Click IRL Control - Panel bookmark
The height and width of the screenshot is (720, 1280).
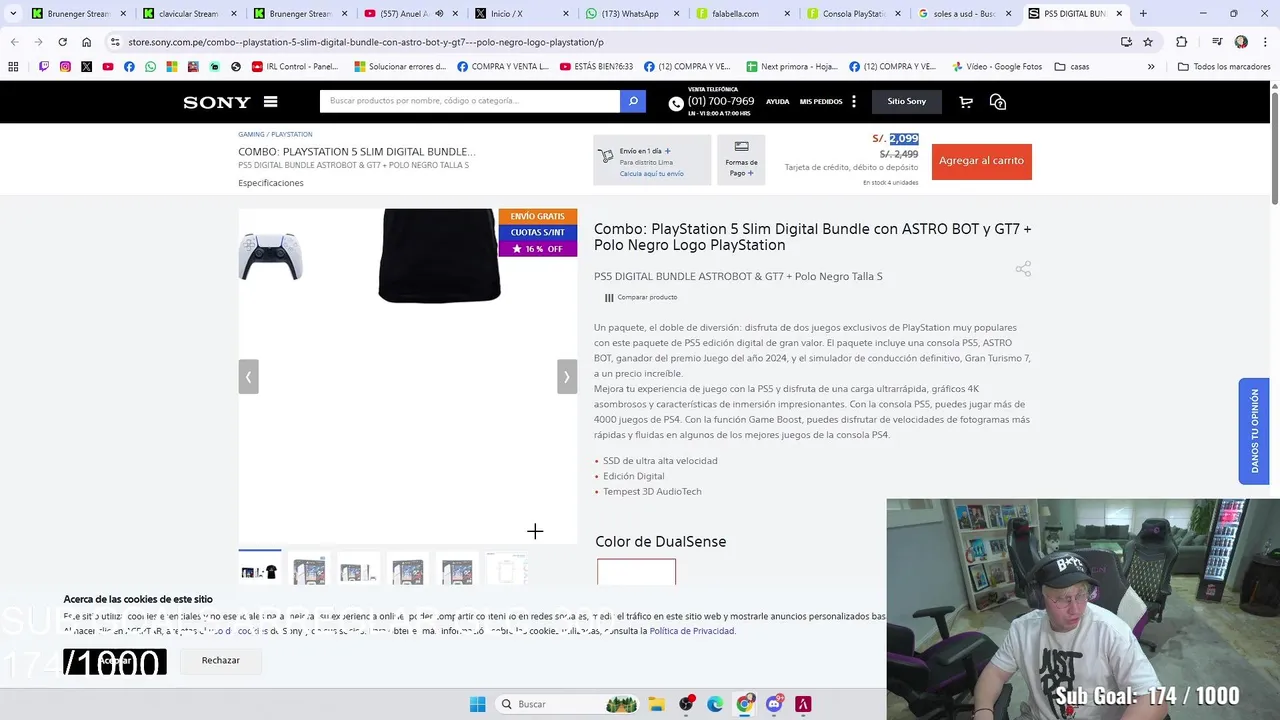click(295, 66)
